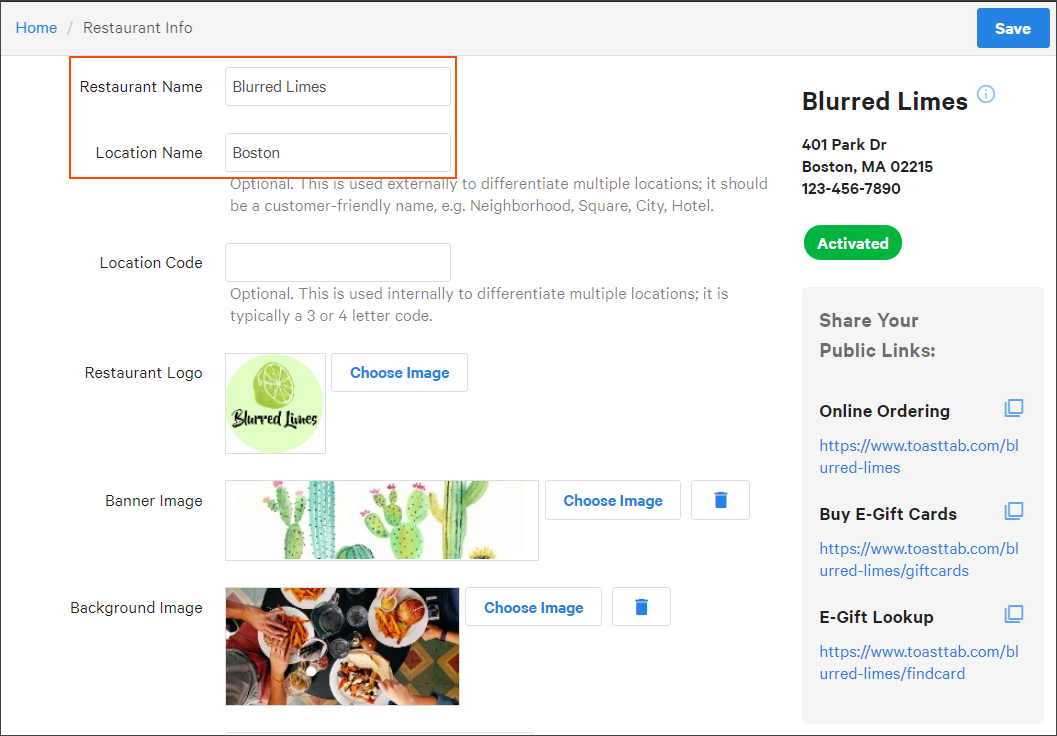The width and height of the screenshot is (1057, 736).
Task: Click the info icon beside Blurred Limes heading
Action: pos(986,95)
